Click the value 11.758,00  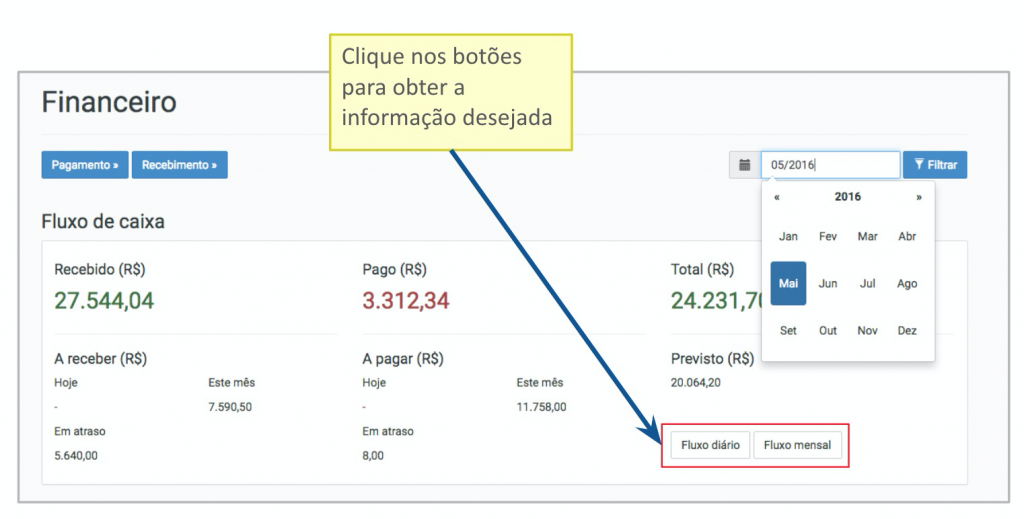(x=541, y=407)
